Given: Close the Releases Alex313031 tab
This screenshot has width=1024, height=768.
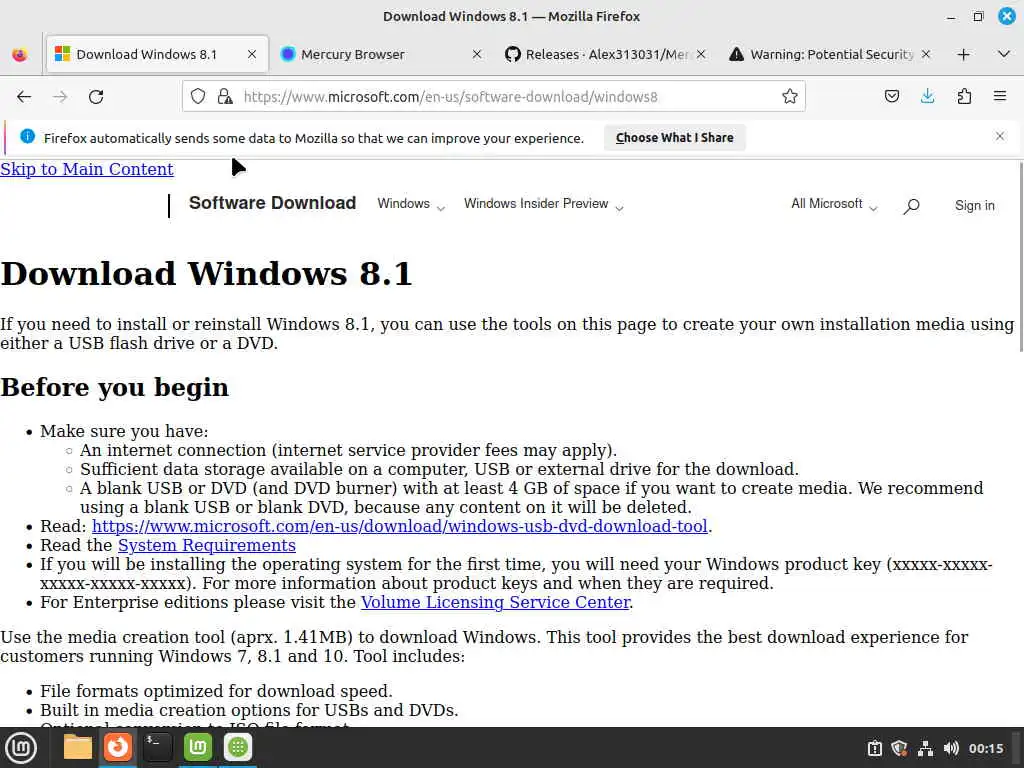Looking at the screenshot, I should pyautogui.click(x=701, y=55).
